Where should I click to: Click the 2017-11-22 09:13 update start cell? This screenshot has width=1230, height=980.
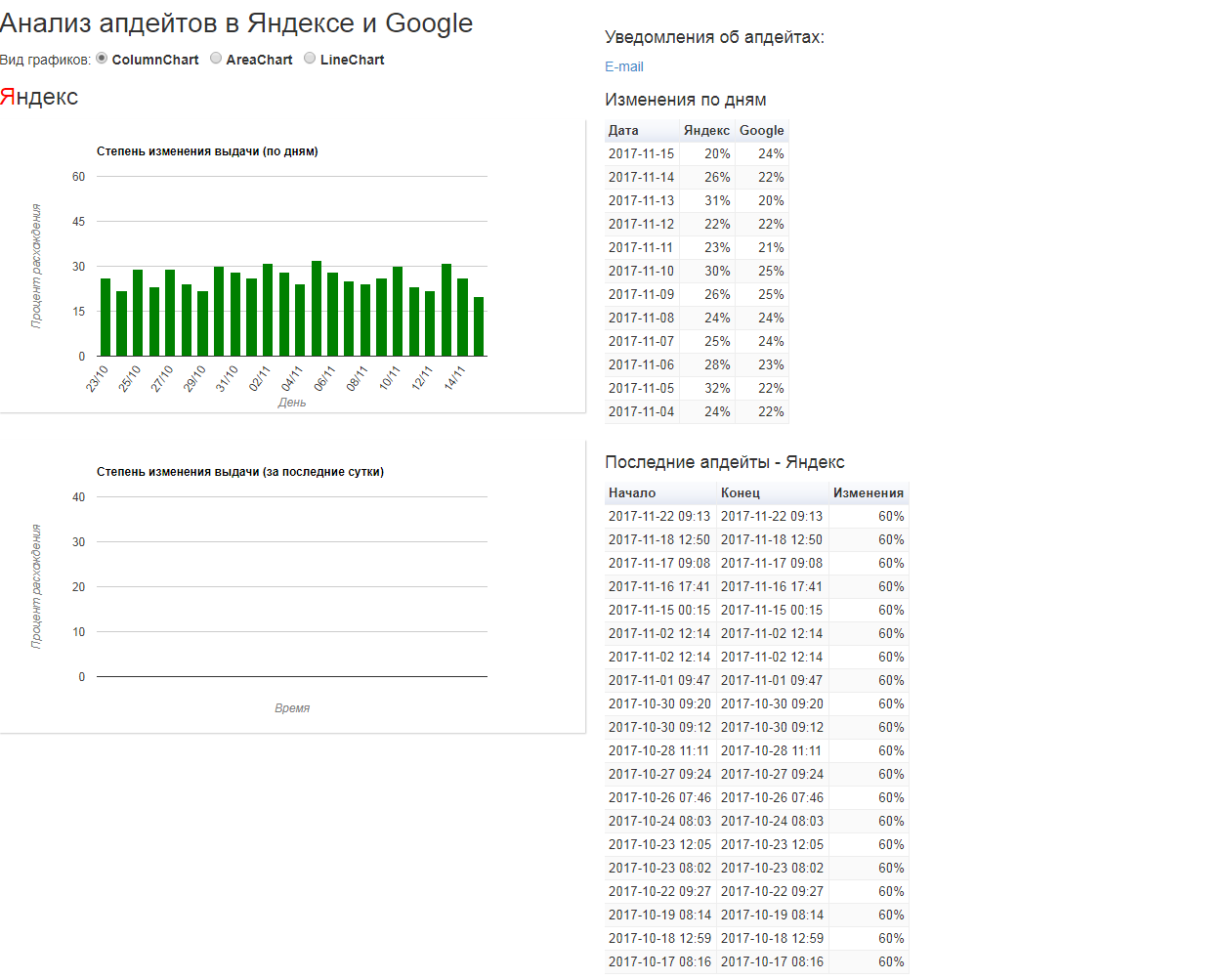coord(659,516)
